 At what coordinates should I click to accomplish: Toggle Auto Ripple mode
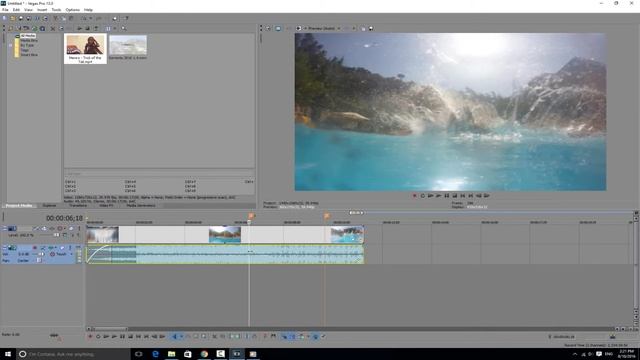[301, 336]
